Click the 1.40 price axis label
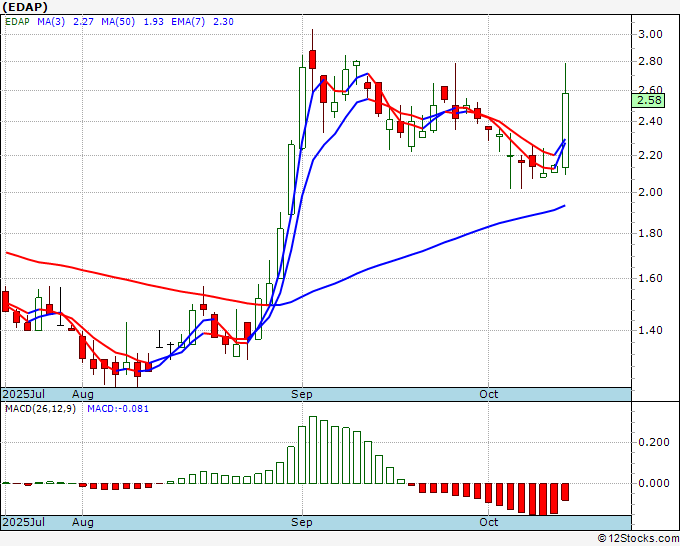This screenshot has width=680, height=546. pos(651,330)
